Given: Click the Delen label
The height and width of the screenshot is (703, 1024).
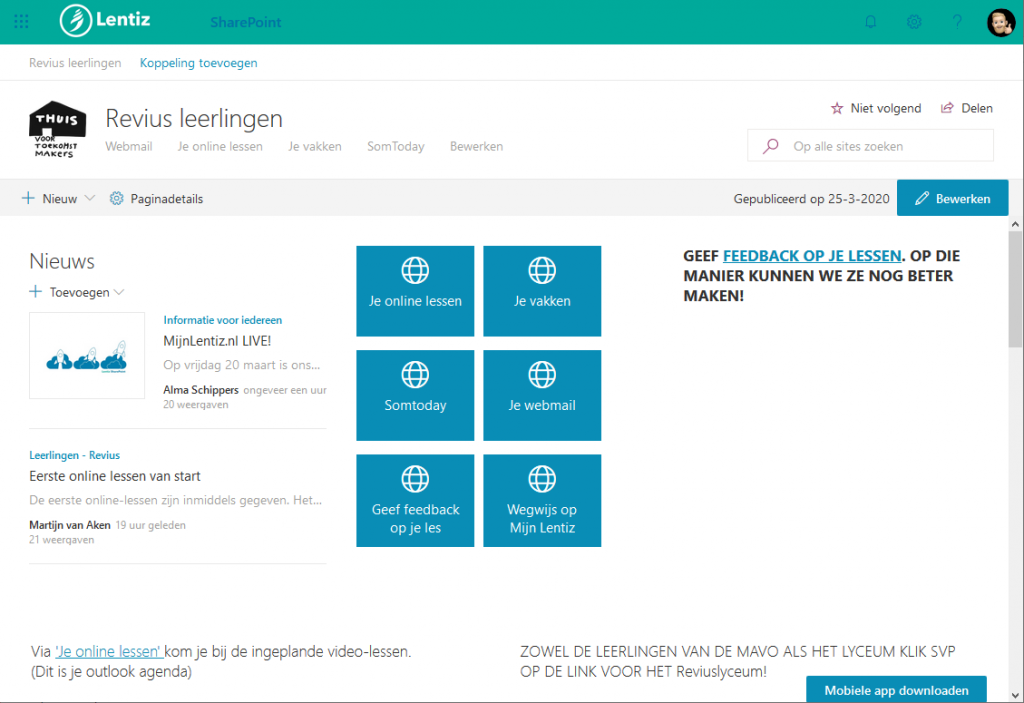Looking at the screenshot, I should tap(977, 108).
